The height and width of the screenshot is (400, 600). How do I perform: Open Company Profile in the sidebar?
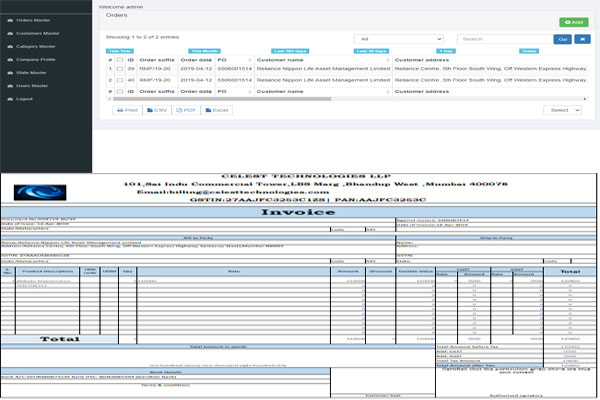pyautogui.click(x=36, y=59)
